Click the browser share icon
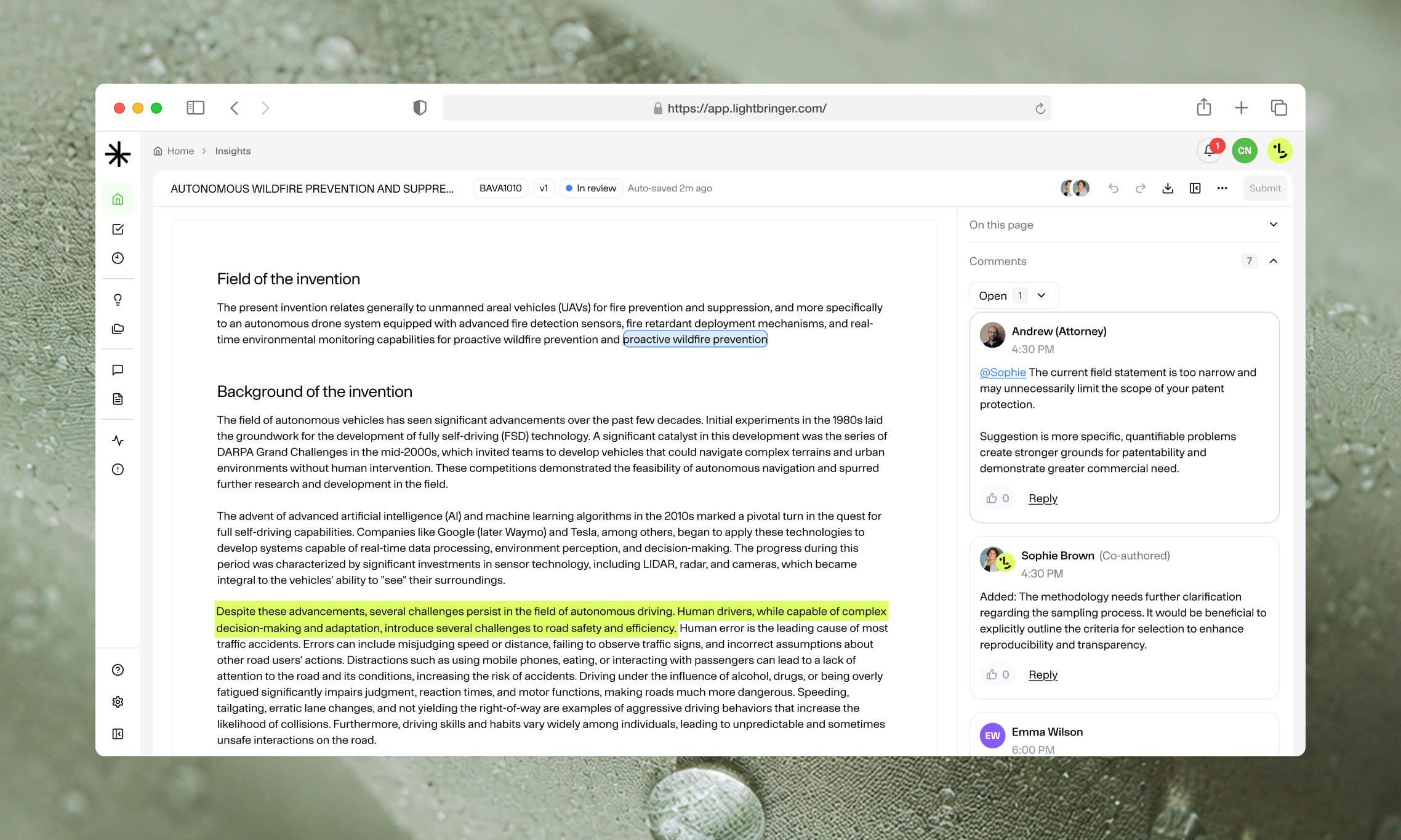The height and width of the screenshot is (840, 1401). 1204,108
